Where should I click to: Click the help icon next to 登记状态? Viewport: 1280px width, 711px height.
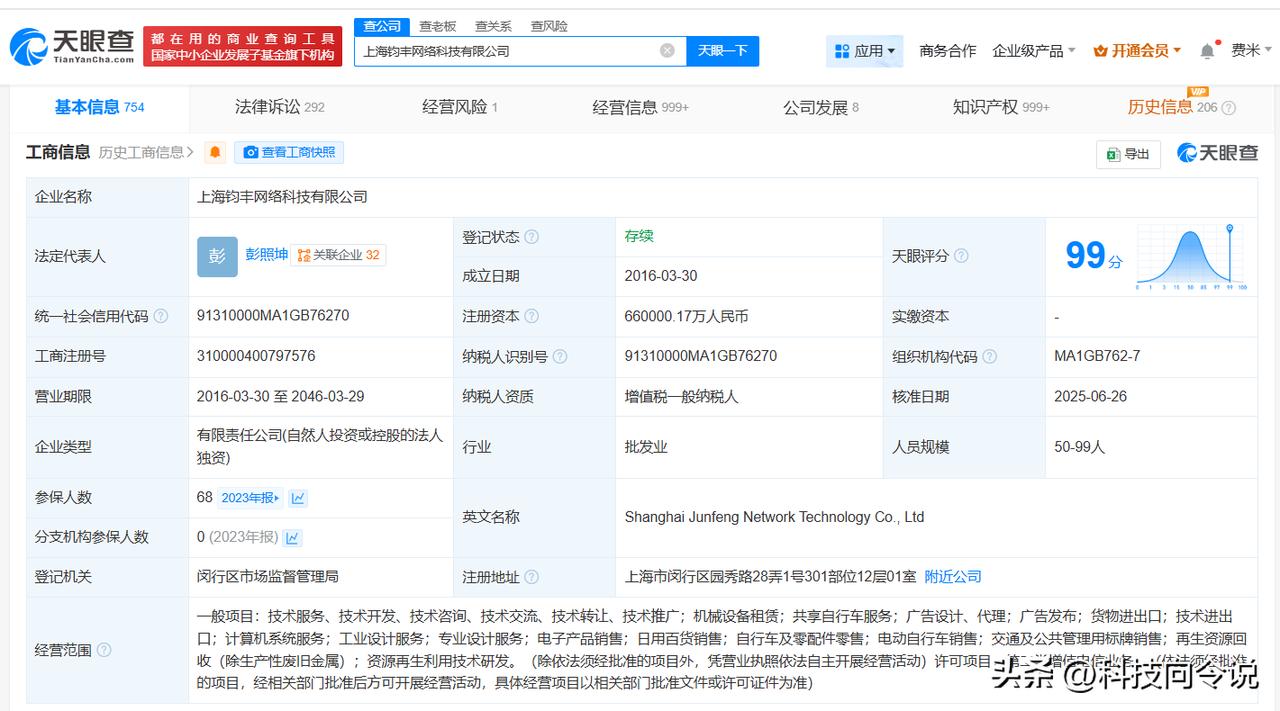532,237
